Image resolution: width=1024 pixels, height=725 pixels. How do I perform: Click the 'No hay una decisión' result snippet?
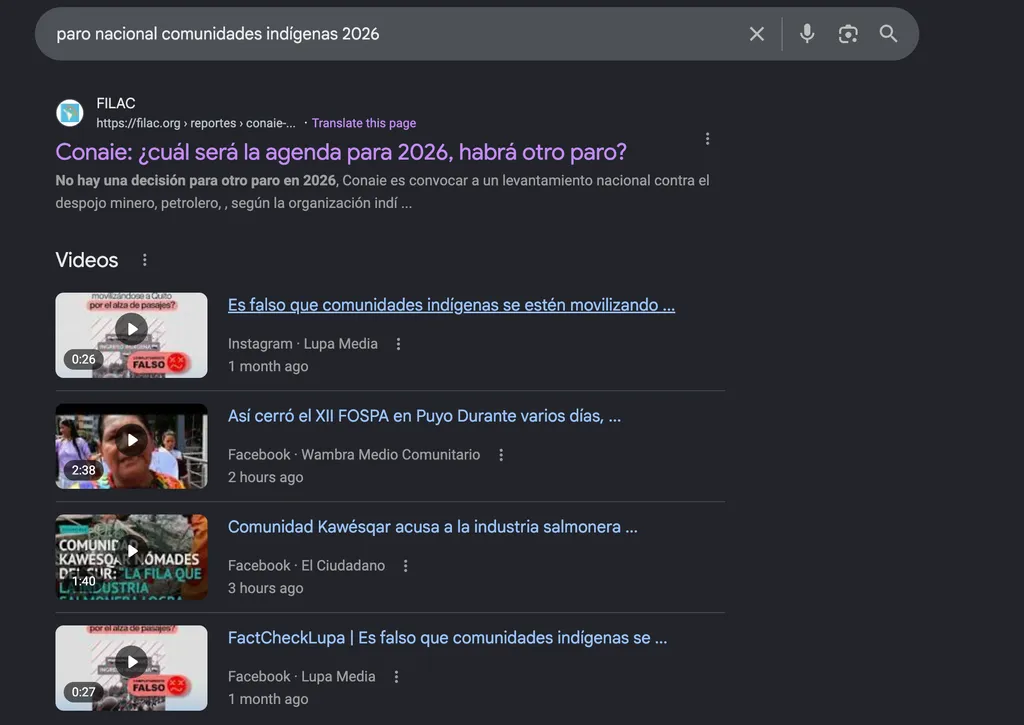tap(382, 192)
